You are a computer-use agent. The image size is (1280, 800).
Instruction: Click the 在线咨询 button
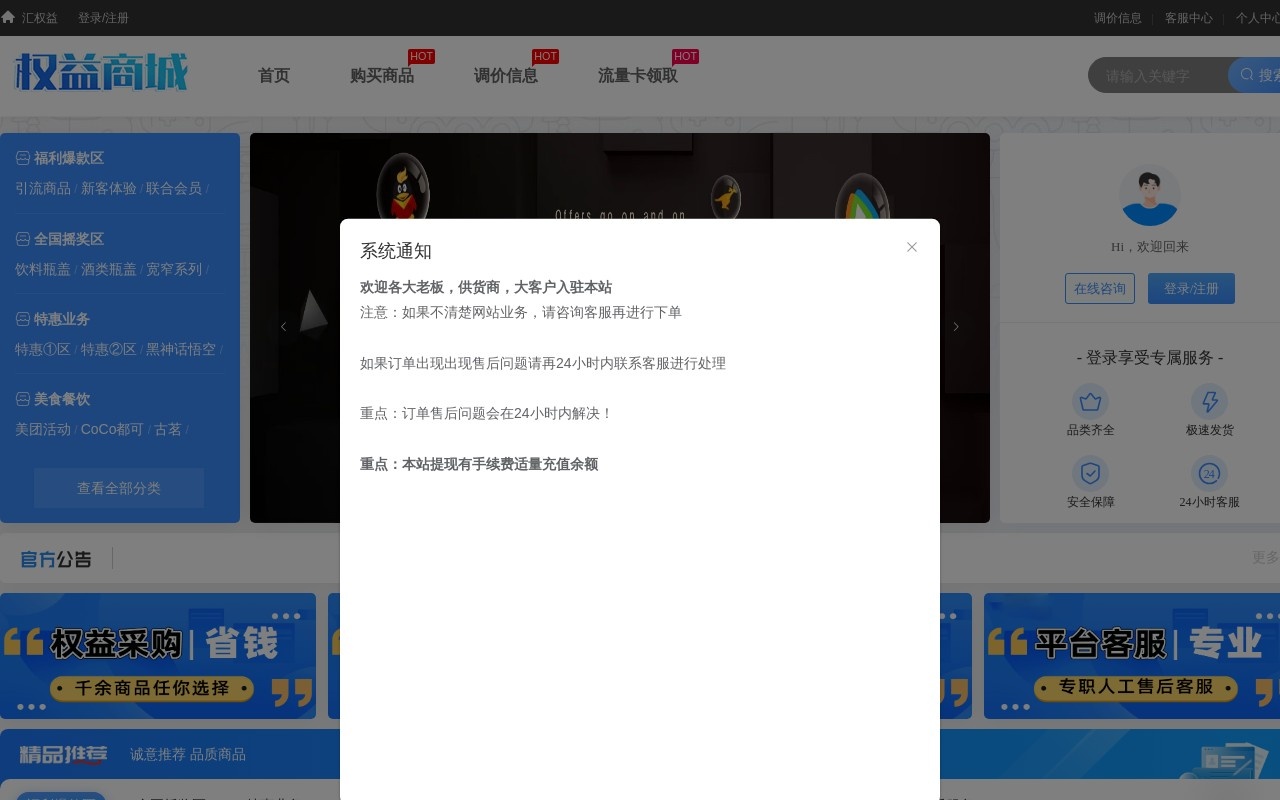pyautogui.click(x=1099, y=288)
